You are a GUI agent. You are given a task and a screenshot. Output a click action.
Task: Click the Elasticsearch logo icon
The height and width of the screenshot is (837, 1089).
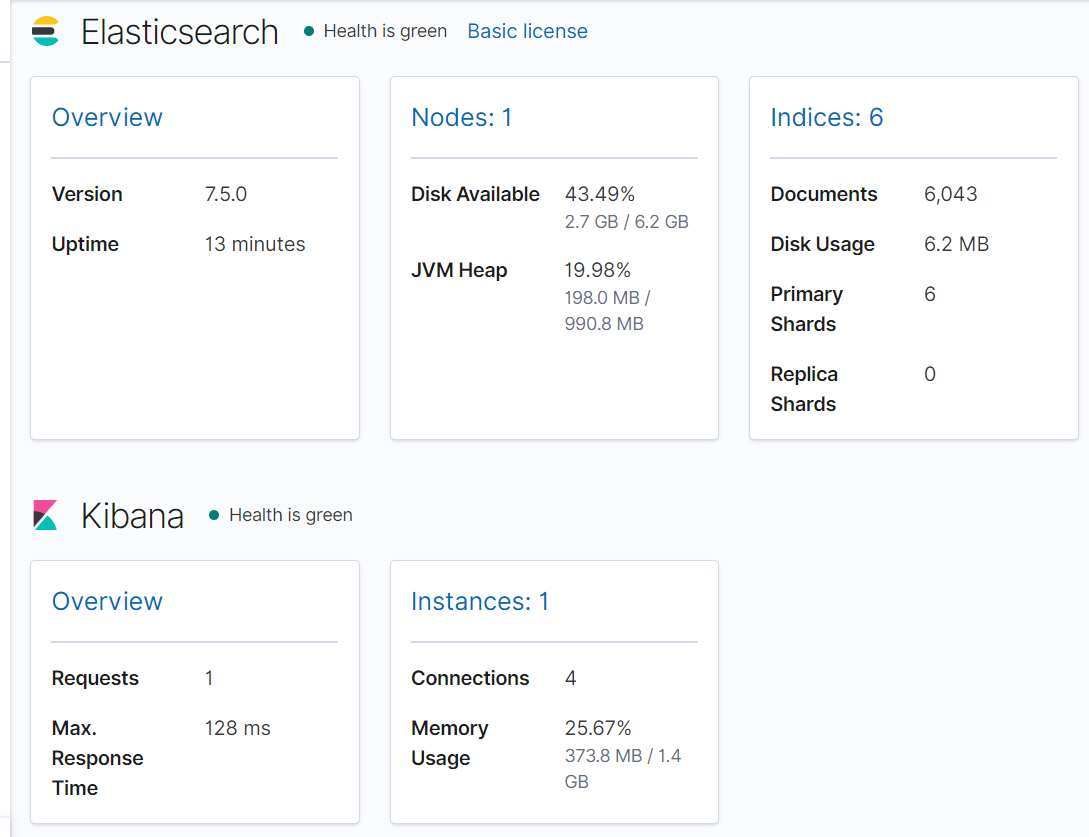(x=45, y=32)
